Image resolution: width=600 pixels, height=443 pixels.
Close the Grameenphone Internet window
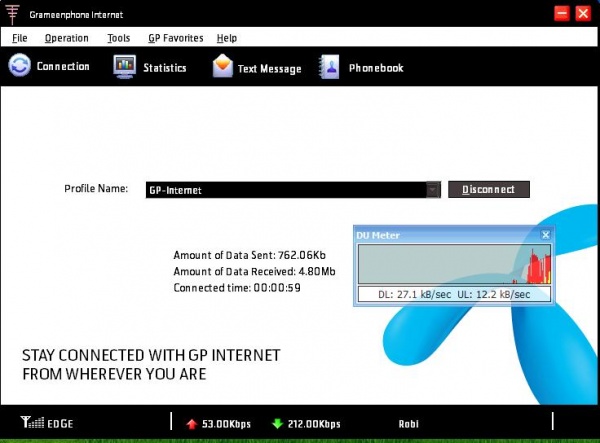pos(583,14)
